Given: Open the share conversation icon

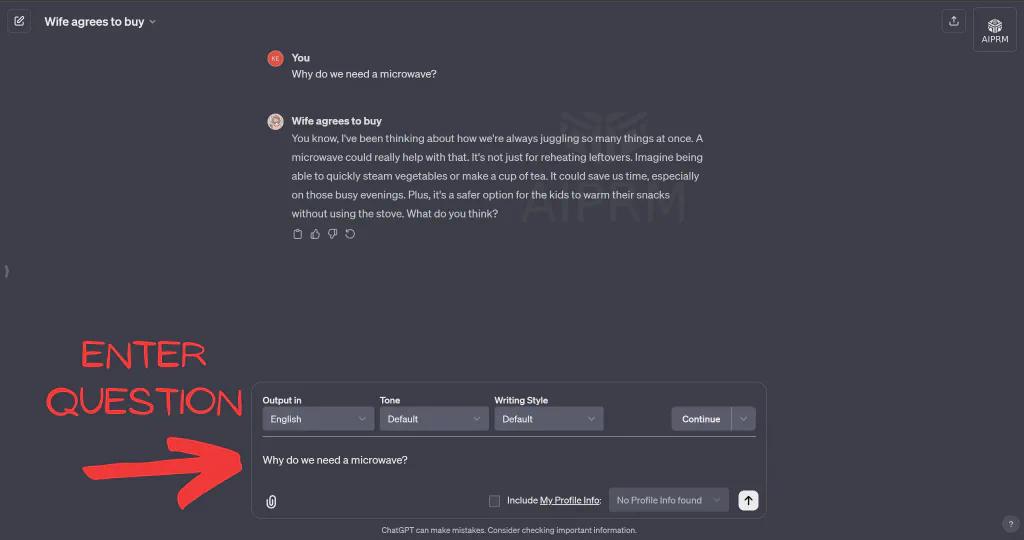Looking at the screenshot, I should pos(953,21).
